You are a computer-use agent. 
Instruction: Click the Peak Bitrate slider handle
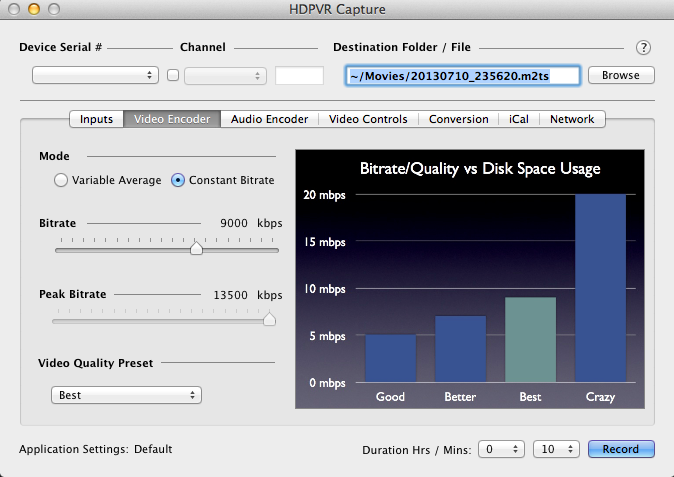tap(269, 319)
